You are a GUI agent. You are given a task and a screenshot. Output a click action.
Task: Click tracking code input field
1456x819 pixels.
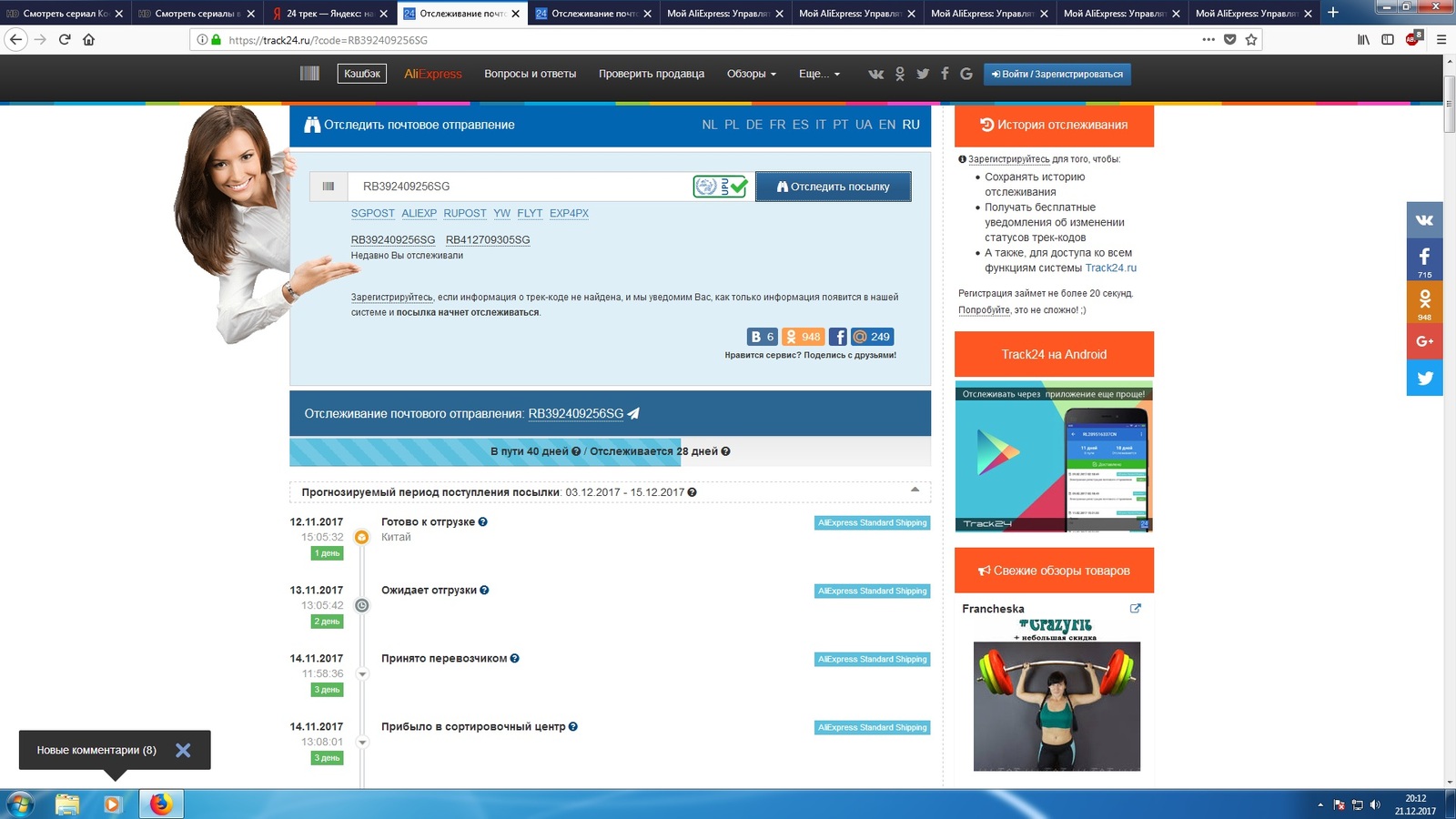[x=519, y=187]
